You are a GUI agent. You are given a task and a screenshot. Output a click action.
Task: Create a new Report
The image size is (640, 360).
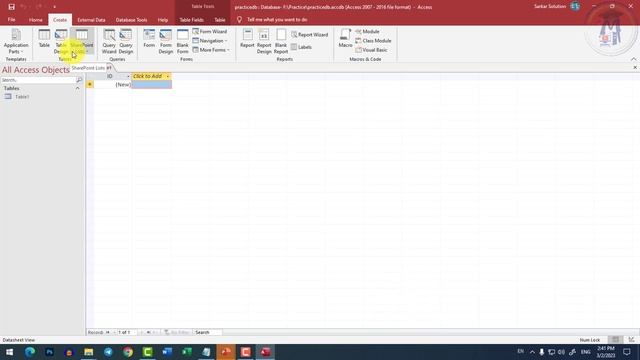click(247, 39)
